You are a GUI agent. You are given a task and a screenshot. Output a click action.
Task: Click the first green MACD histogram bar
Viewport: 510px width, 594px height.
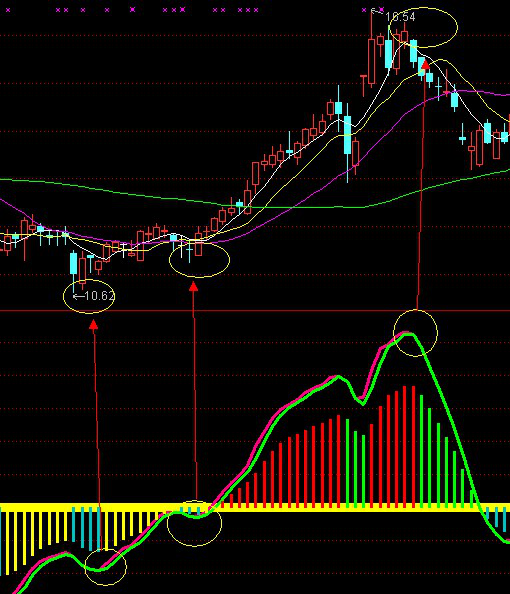pyautogui.click(x=347, y=463)
